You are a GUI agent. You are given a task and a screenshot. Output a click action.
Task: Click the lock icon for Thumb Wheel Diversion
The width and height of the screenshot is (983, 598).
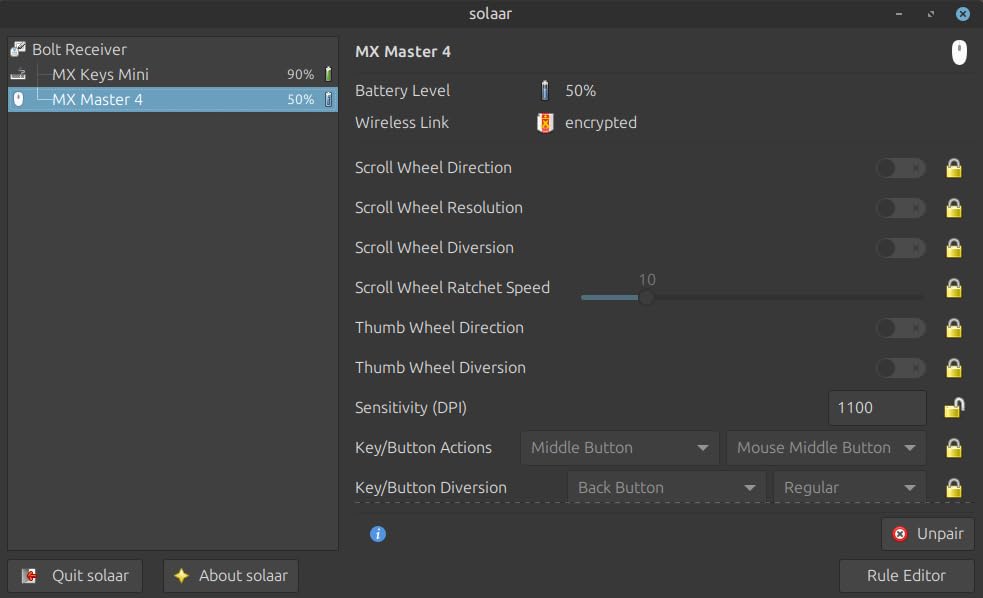(x=953, y=368)
